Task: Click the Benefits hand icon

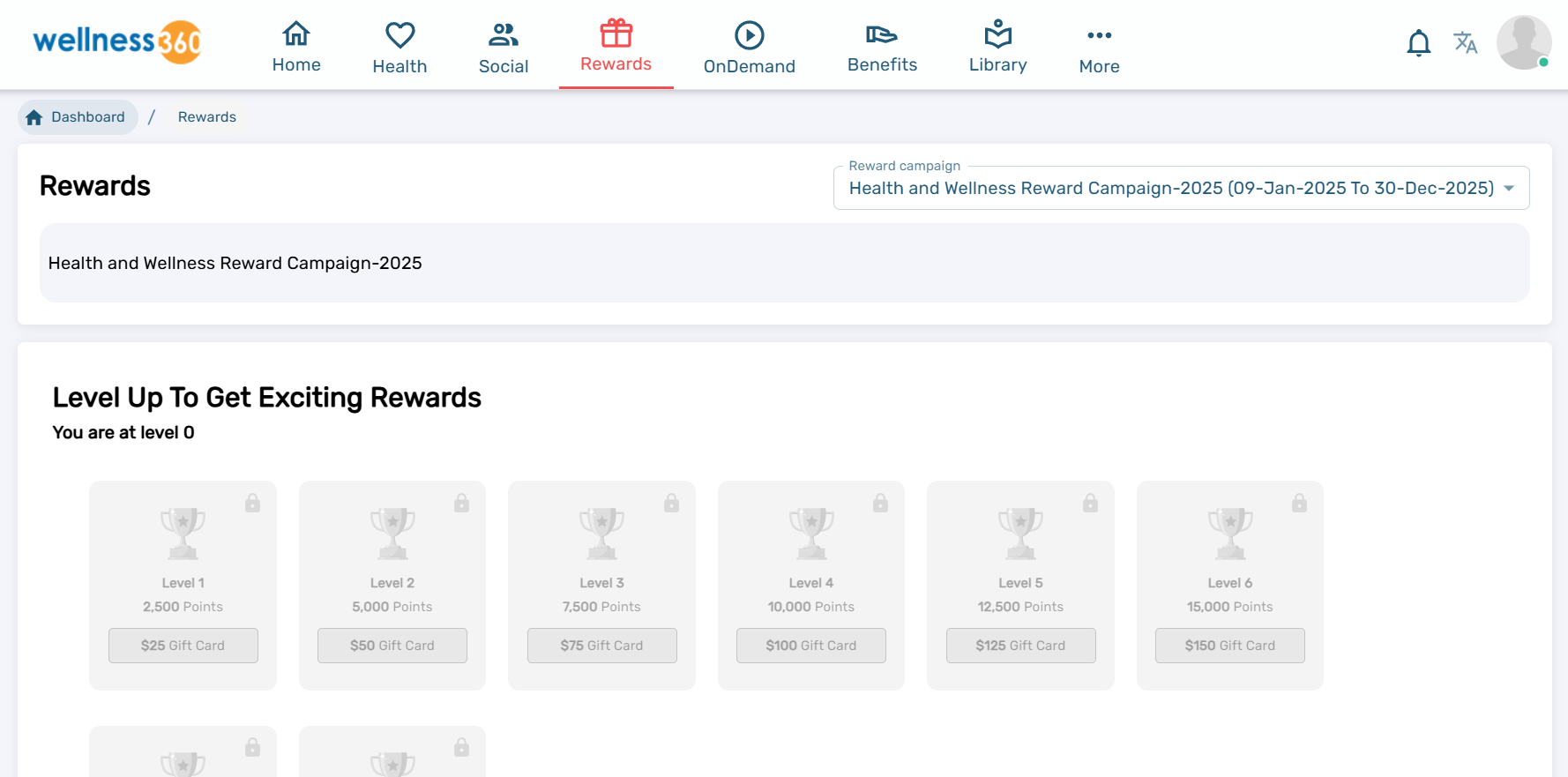Action: [882, 34]
